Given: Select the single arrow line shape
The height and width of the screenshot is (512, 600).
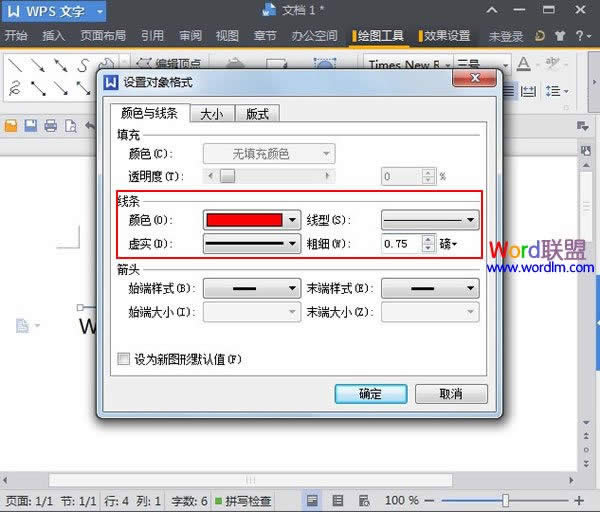Looking at the screenshot, I should 38,65.
